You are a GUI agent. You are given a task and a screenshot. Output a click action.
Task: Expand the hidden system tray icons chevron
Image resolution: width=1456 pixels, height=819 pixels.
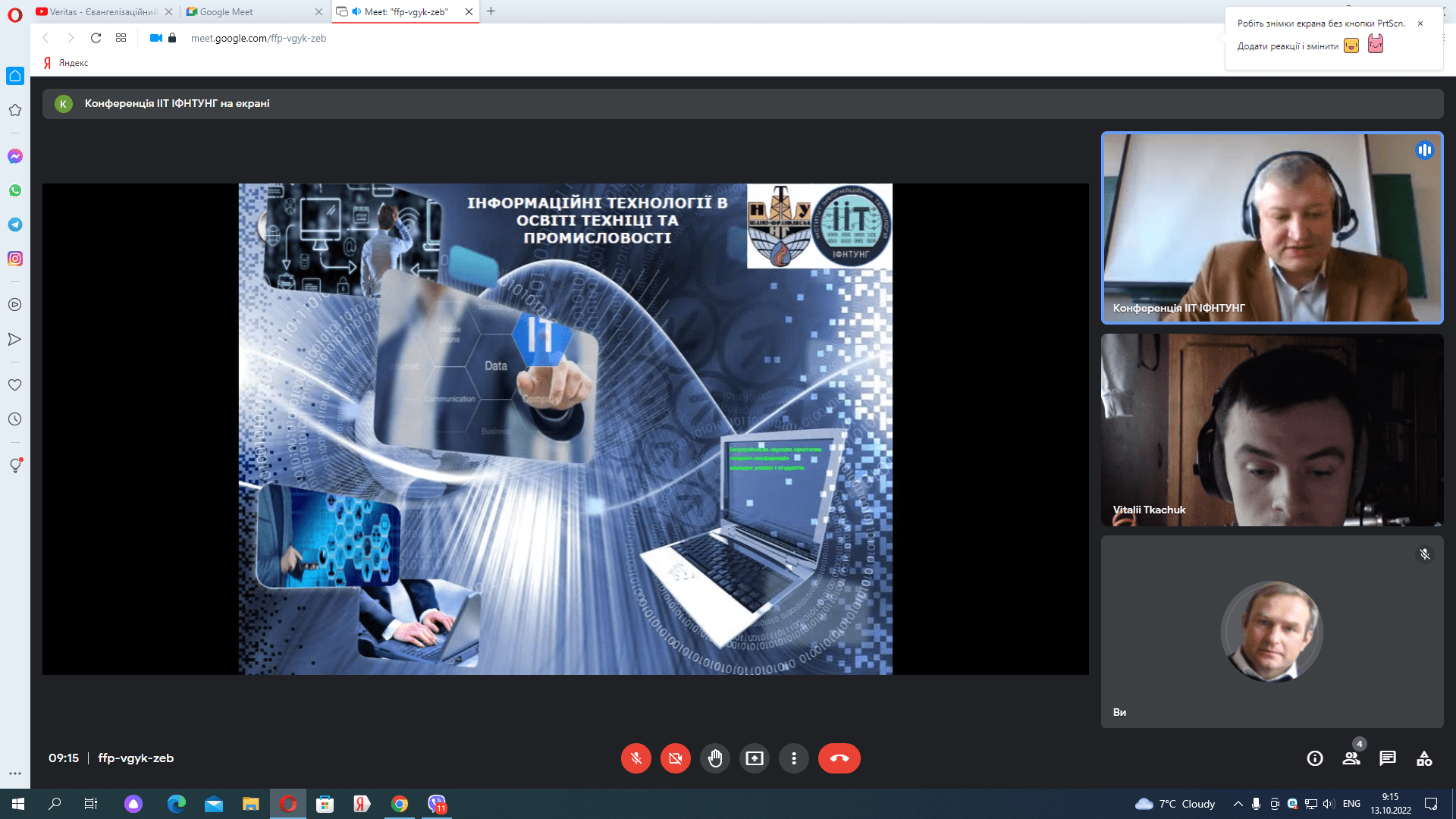click(1238, 804)
